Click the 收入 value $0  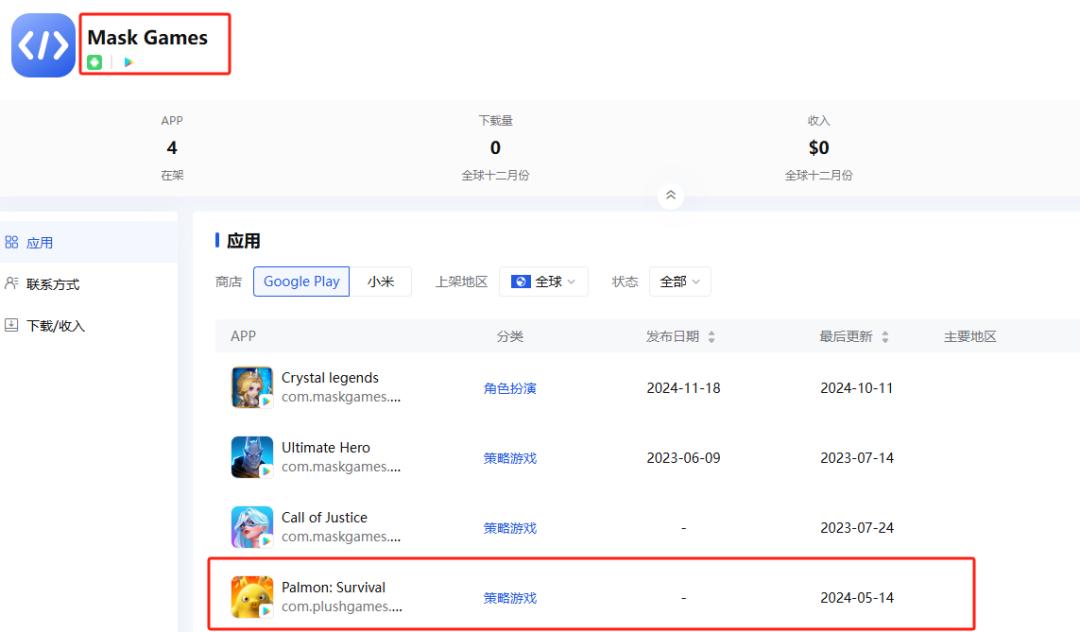pos(819,147)
